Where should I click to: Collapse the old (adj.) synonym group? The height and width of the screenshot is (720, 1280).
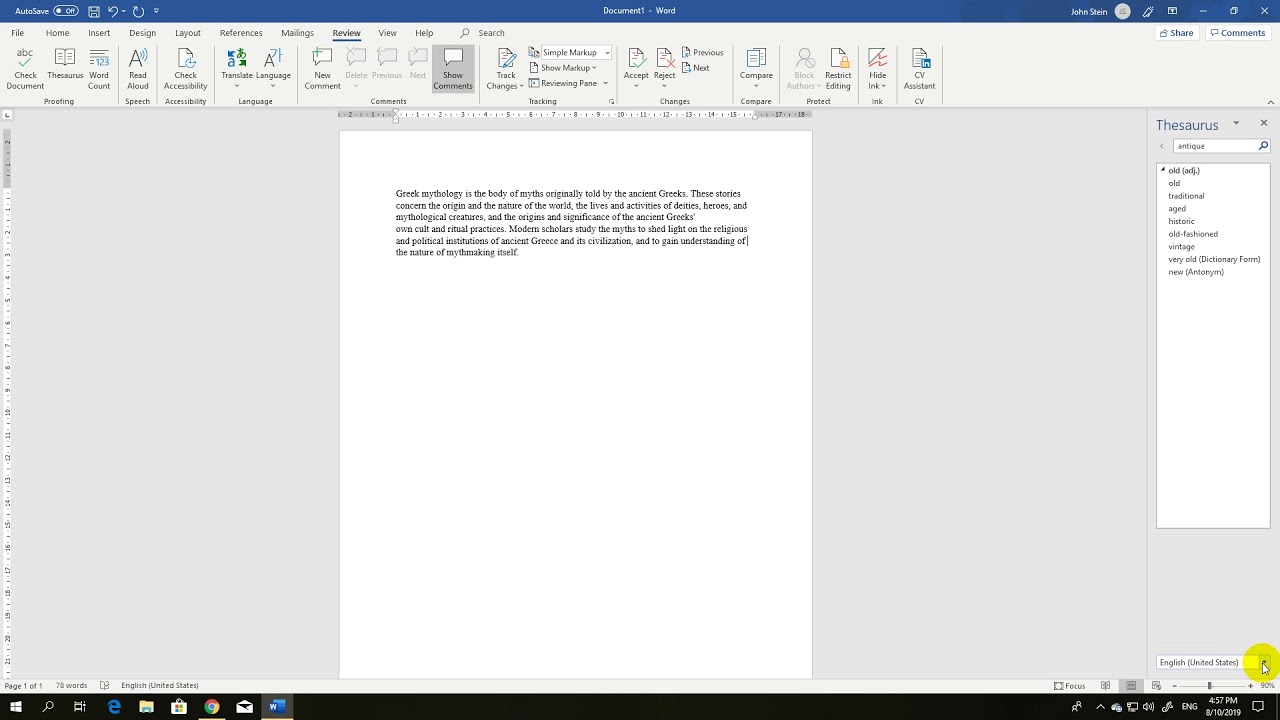[x=1162, y=170]
